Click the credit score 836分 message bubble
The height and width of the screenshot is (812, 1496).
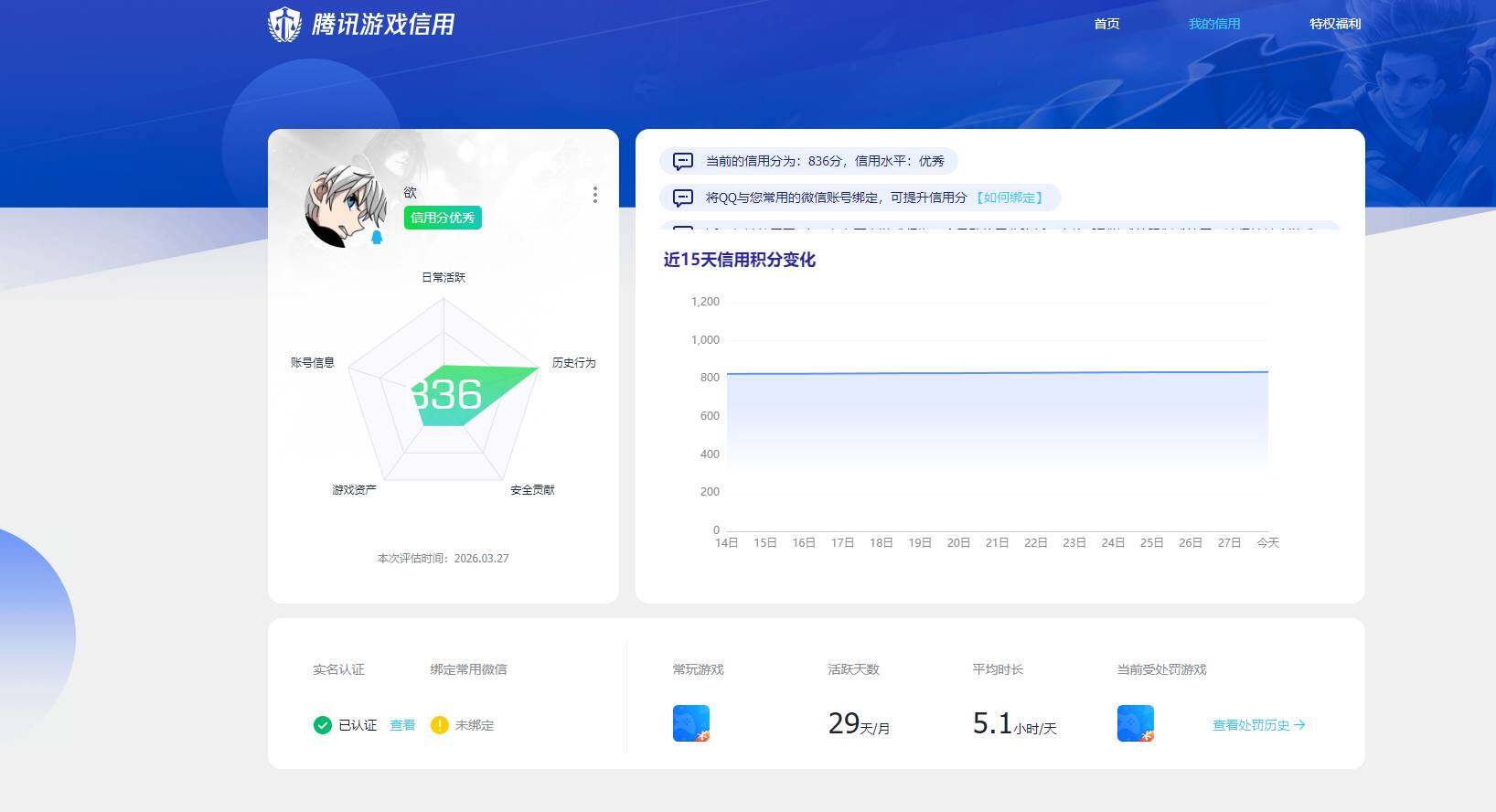(x=808, y=161)
